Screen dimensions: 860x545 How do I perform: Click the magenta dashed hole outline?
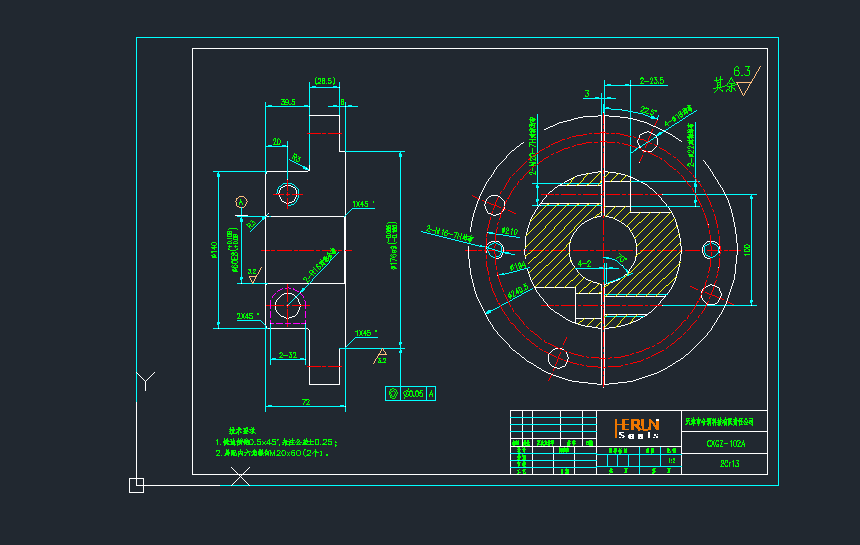click(x=271, y=301)
